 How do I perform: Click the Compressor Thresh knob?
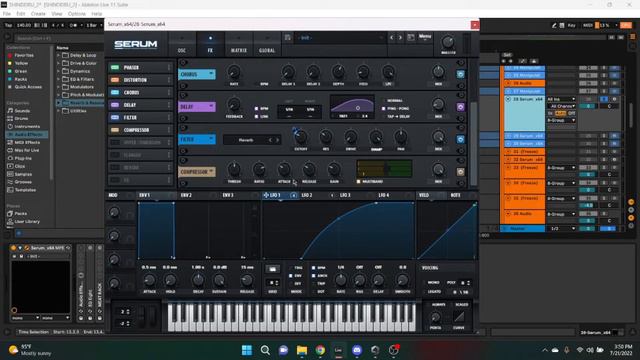[234, 169]
